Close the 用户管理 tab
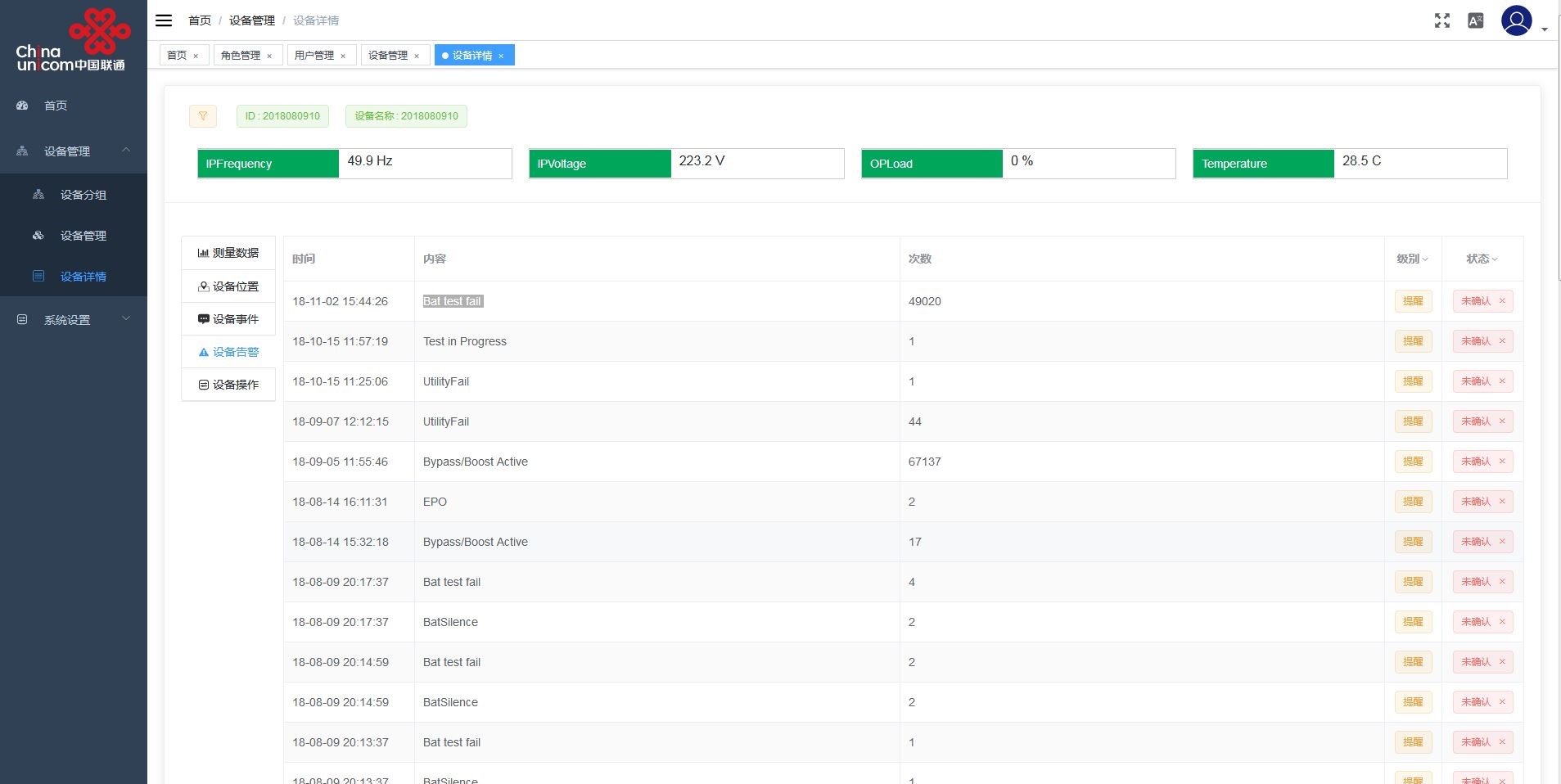Screen dimensions: 1561x784 pyautogui.click(x=343, y=56)
